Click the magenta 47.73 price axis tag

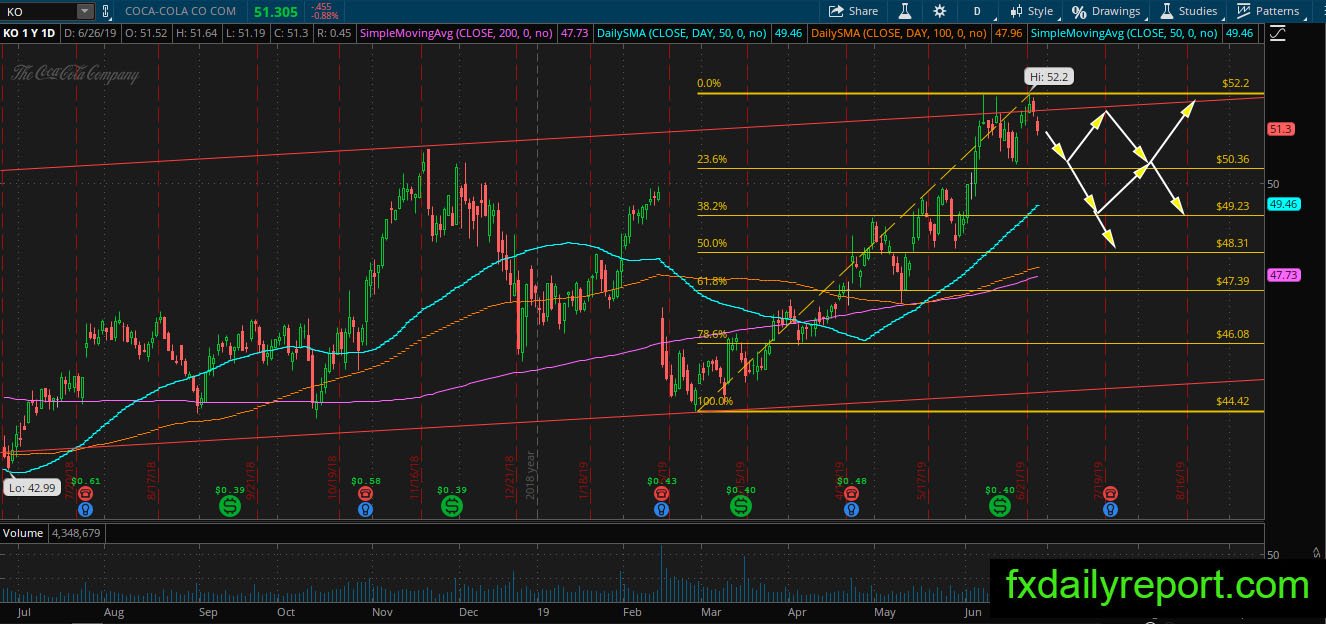(x=1282, y=274)
